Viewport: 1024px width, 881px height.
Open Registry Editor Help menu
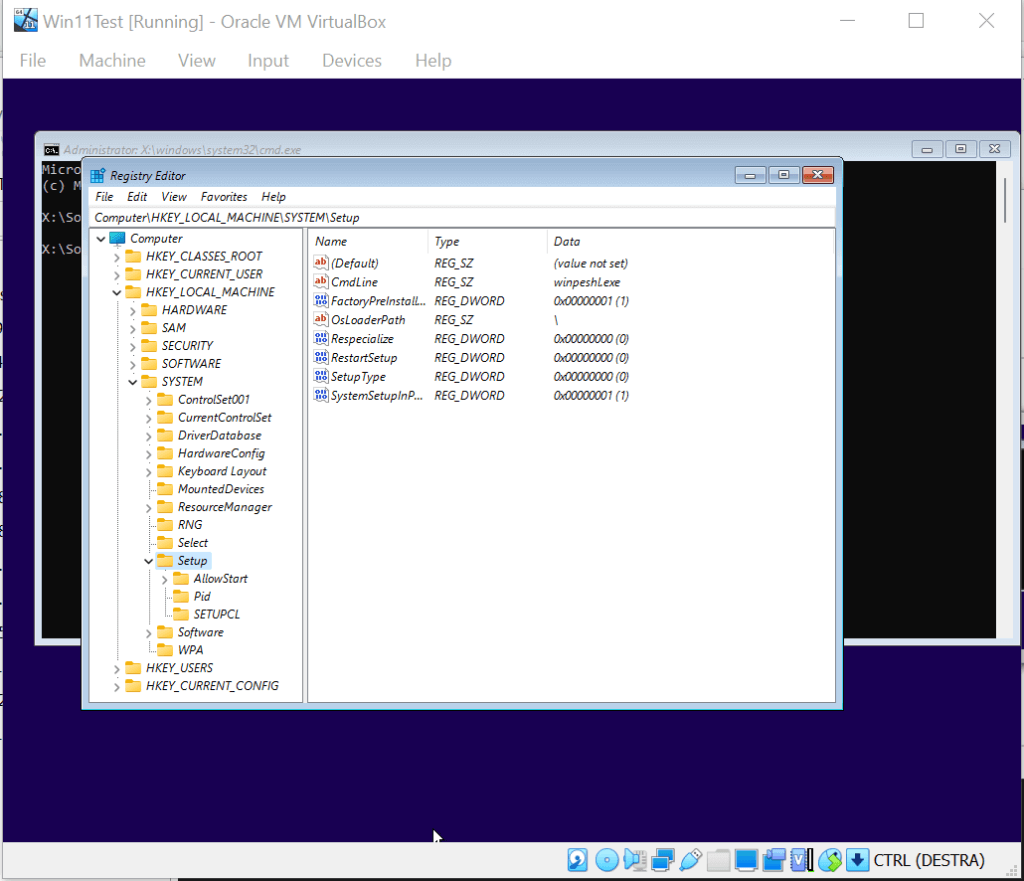pyautogui.click(x=274, y=197)
